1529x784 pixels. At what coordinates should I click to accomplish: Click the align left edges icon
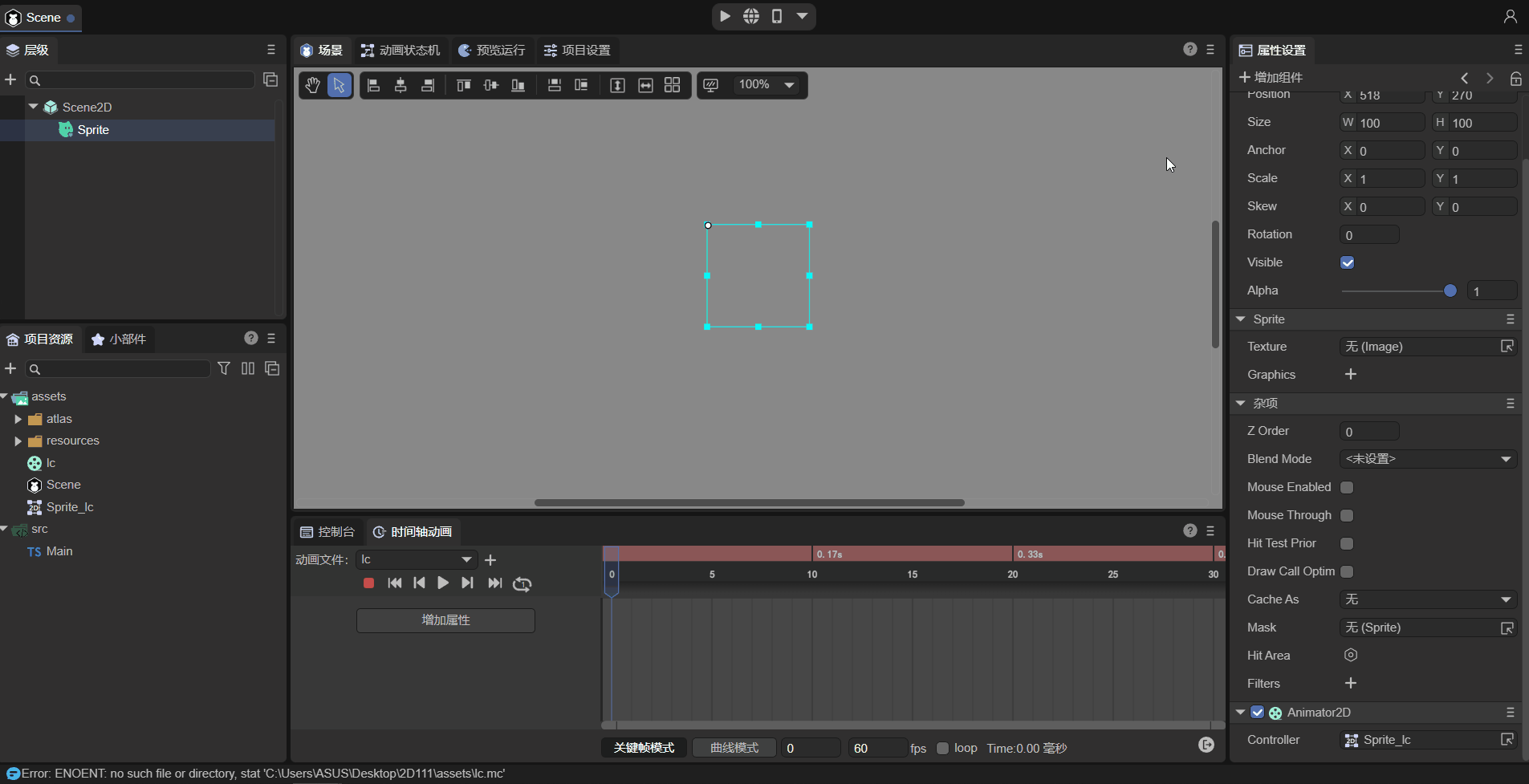click(x=373, y=85)
